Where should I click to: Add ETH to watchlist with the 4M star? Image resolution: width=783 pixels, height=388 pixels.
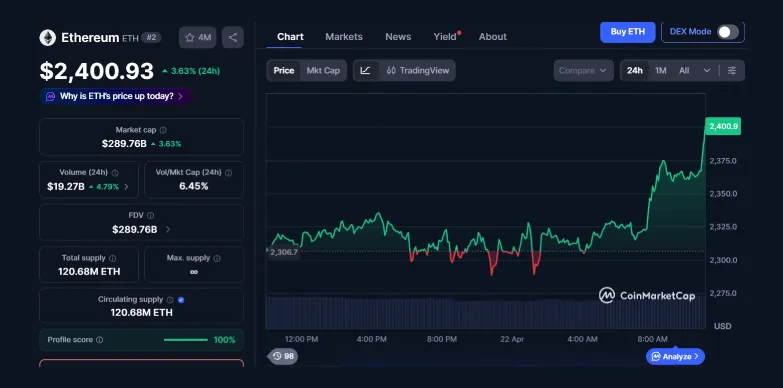(x=197, y=37)
